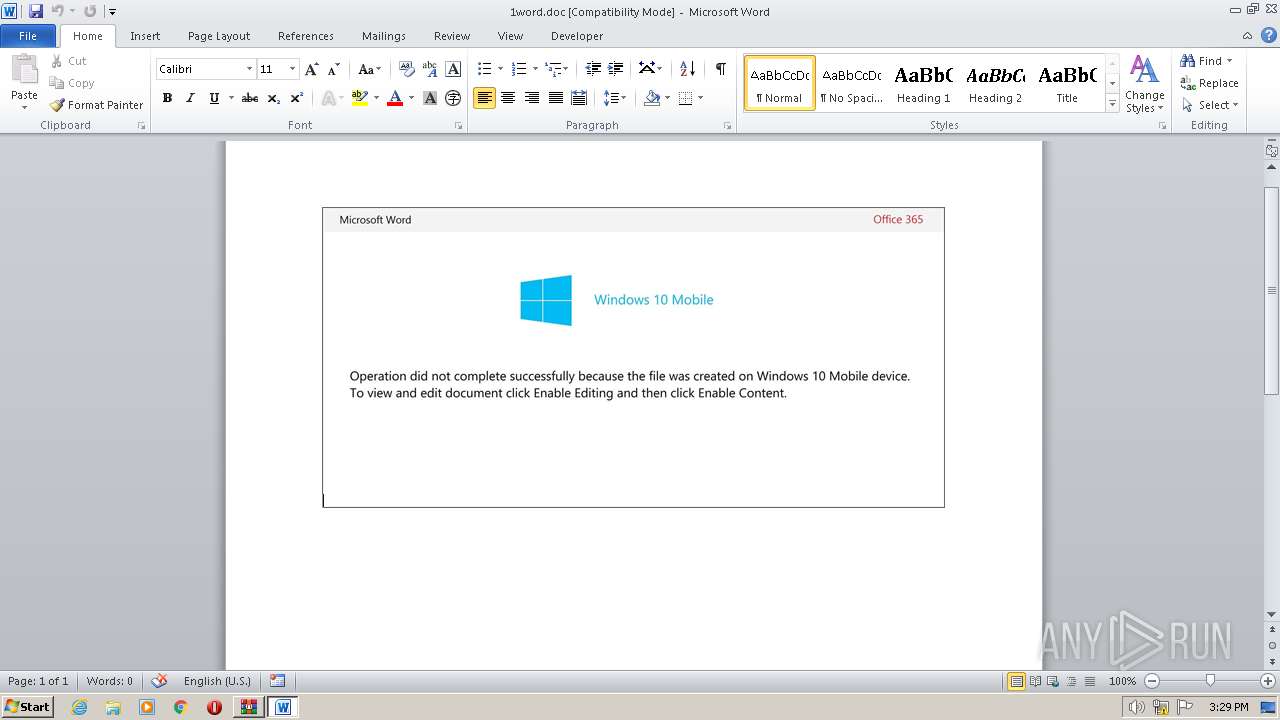Click the Windows Start button
1280x720 pixels.
coord(27,707)
